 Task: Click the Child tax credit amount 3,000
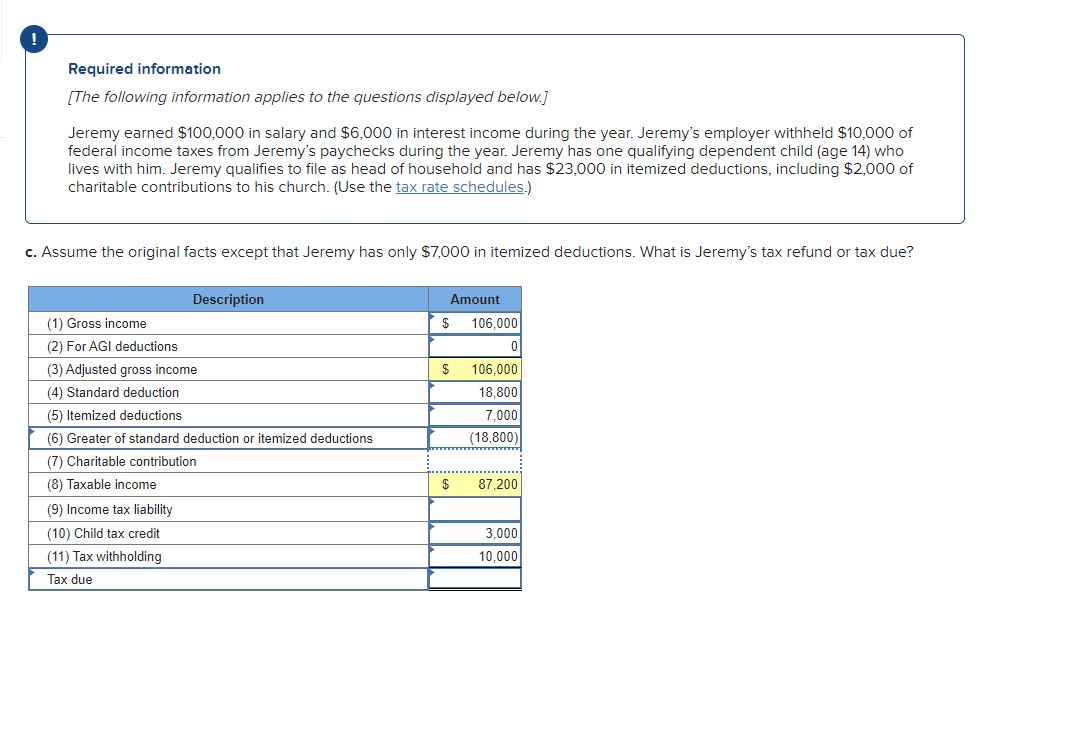click(475, 533)
